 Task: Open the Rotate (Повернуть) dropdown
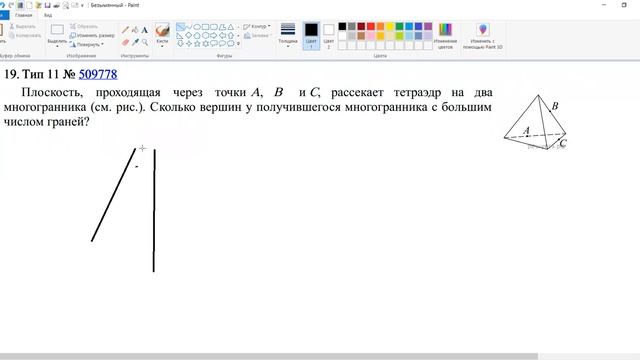click(x=87, y=44)
